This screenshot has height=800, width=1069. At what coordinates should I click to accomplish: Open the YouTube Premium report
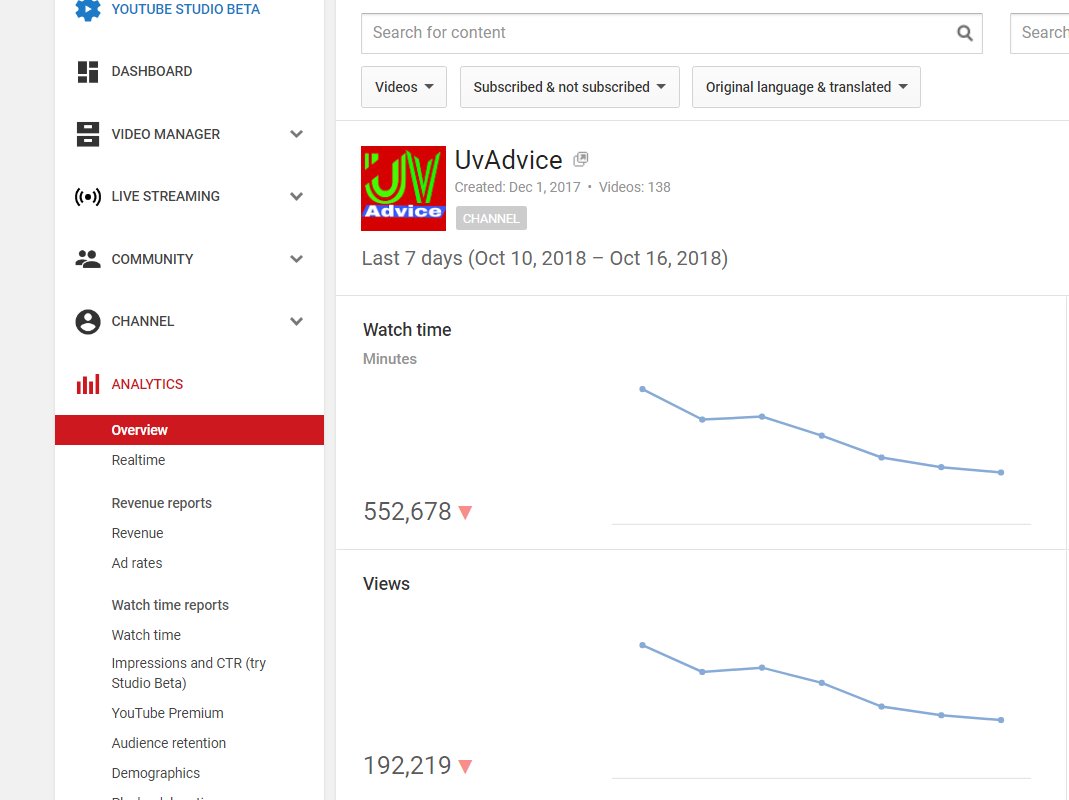pyautogui.click(x=168, y=713)
